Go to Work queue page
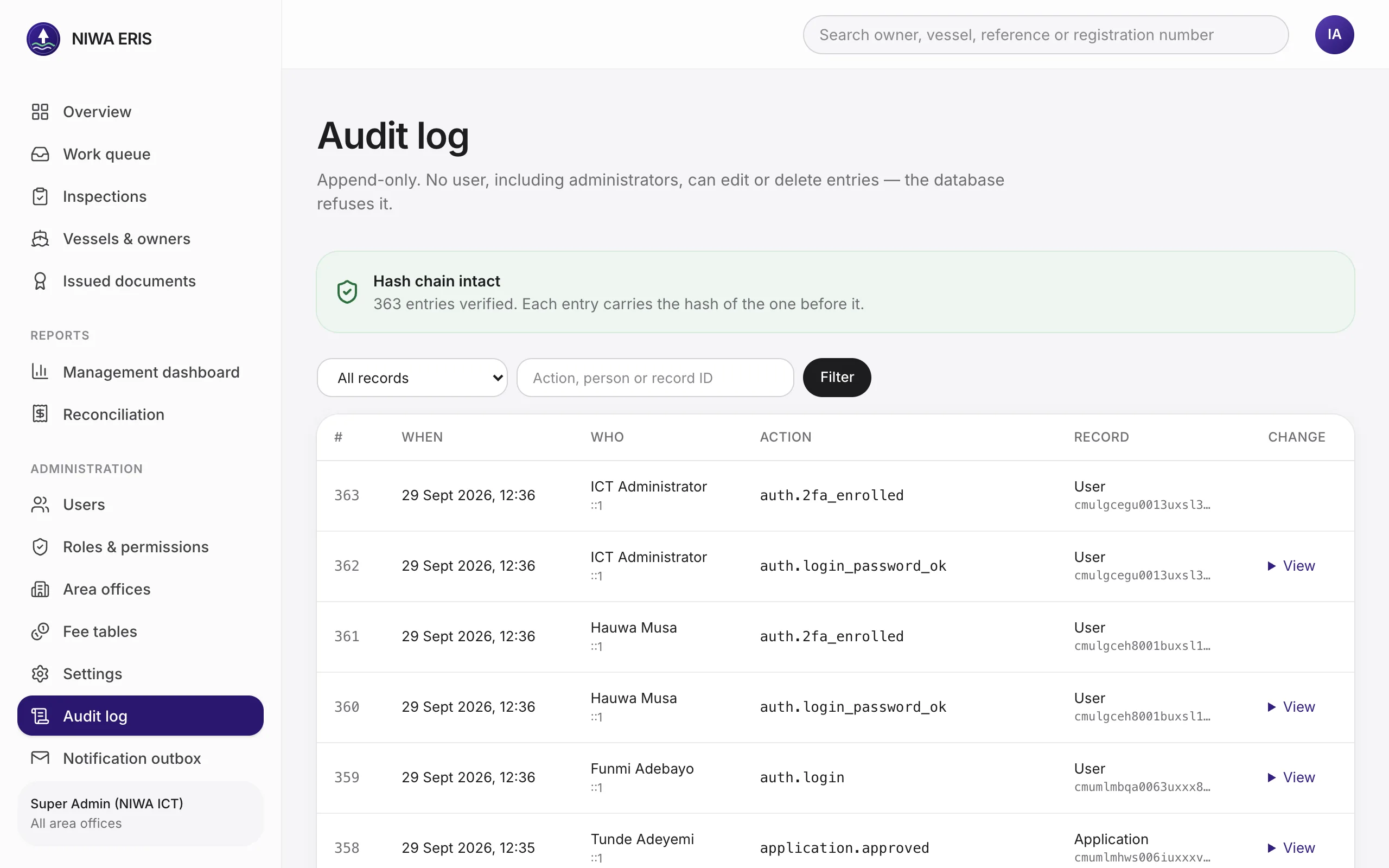Screen dimensions: 1389x868 pyautogui.click(x=141, y=154)
